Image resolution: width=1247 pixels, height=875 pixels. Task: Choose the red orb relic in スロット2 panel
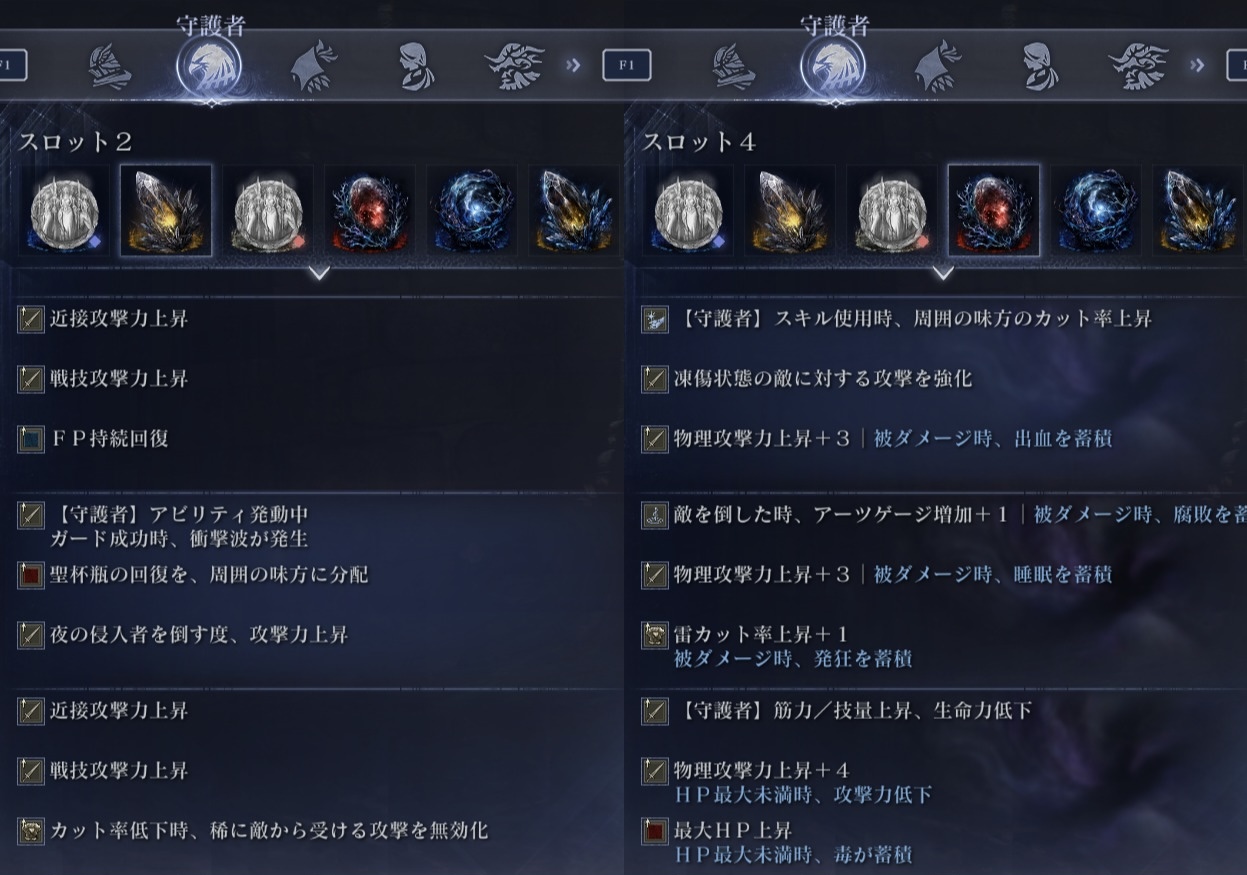pos(370,211)
